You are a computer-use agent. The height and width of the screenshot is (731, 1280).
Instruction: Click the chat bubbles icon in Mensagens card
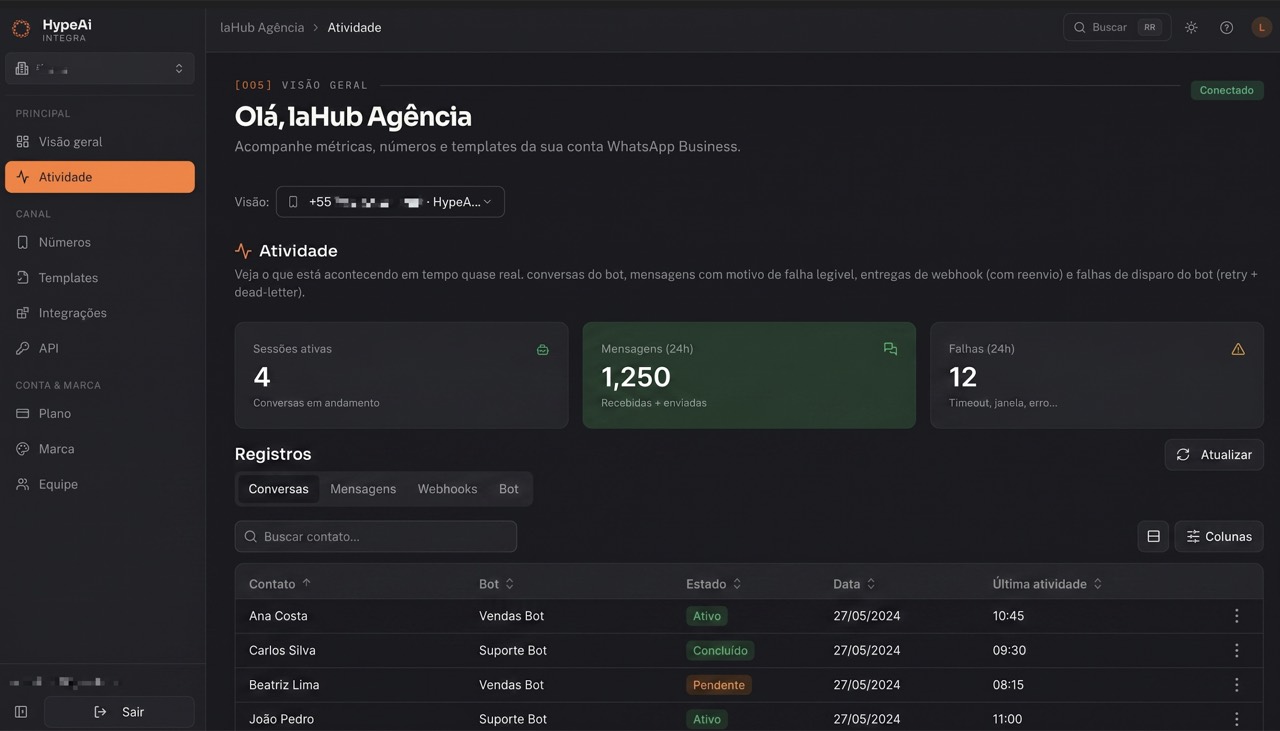[890, 349]
